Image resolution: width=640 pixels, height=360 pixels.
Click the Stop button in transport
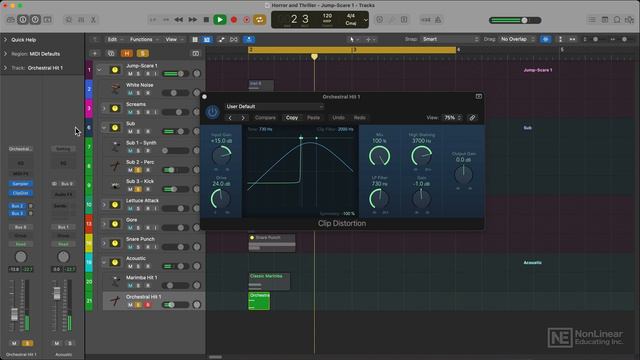[x=206, y=20]
